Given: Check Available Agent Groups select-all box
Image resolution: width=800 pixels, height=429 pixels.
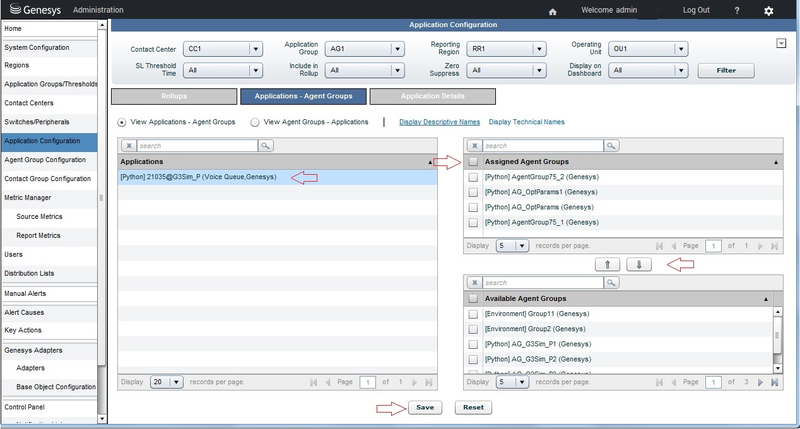Looking at the screenshot, I should coord(473,298).
